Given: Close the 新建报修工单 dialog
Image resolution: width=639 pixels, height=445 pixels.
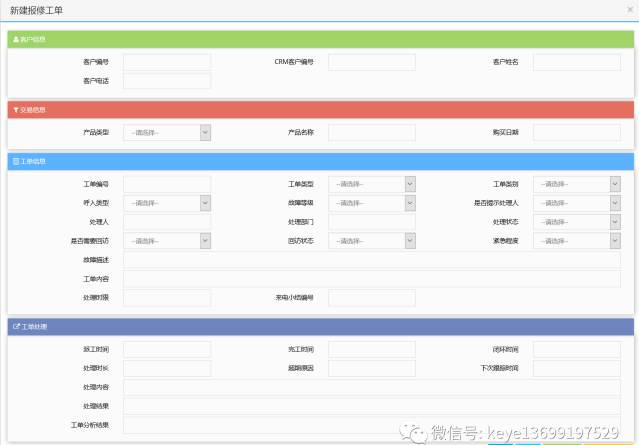Looking at the screenshot, I should pyautogui.click(x=629, y=9).
